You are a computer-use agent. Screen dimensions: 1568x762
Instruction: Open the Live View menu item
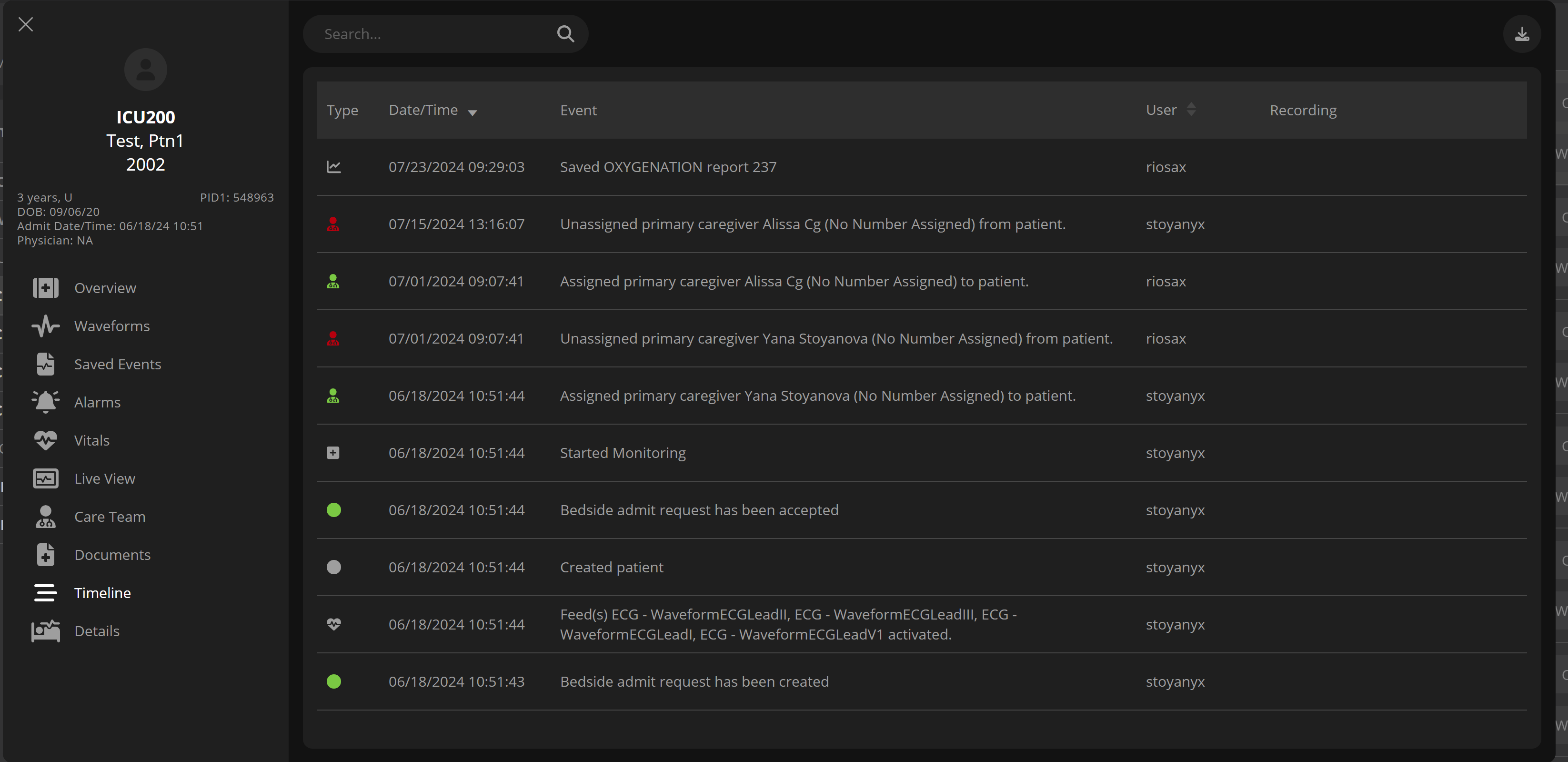(105, 479)
